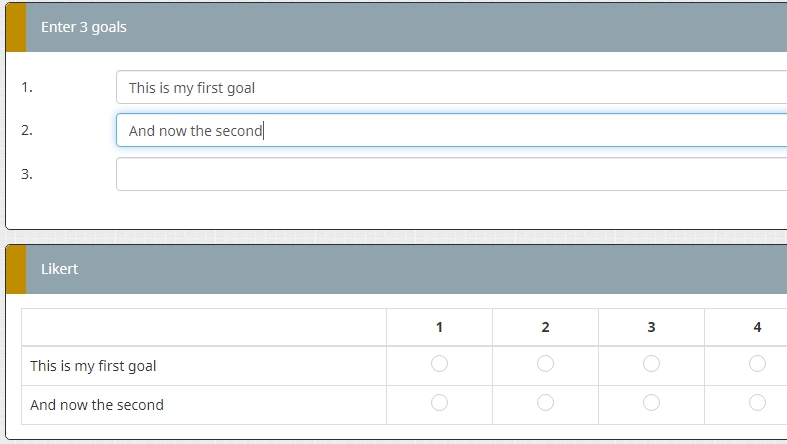
Task: Select rating 2 for 'This is my first goal'
Action: tap(545, 364)
